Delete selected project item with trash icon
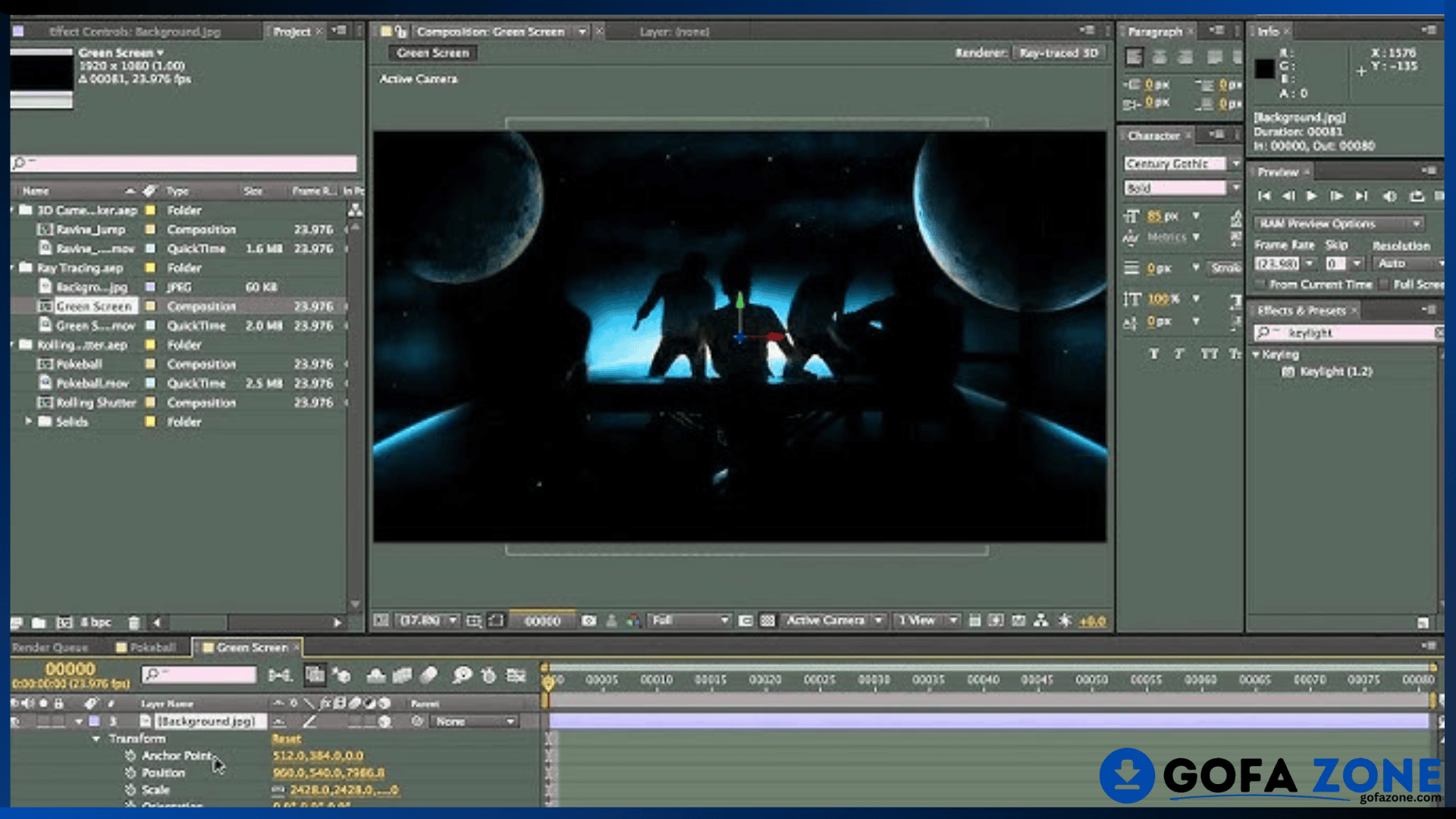1456x819 pixels. click(134, 623)
